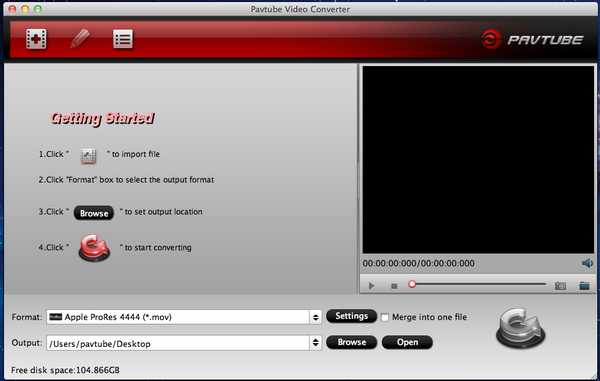
Task: Click the Pavtube logo in the header
Action: click(x=532, y=39)
